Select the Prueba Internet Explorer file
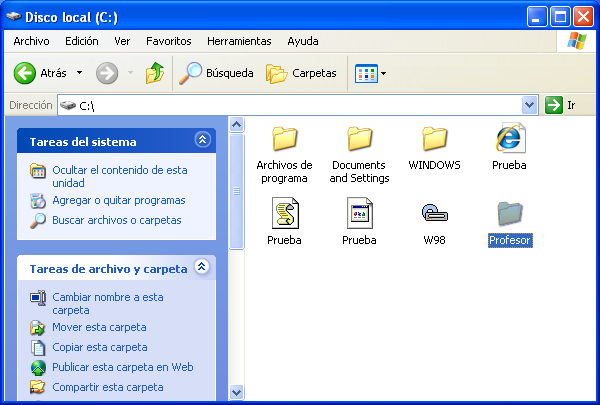The height and width of the screenshot is (405, 600). (x=510, y=139)
